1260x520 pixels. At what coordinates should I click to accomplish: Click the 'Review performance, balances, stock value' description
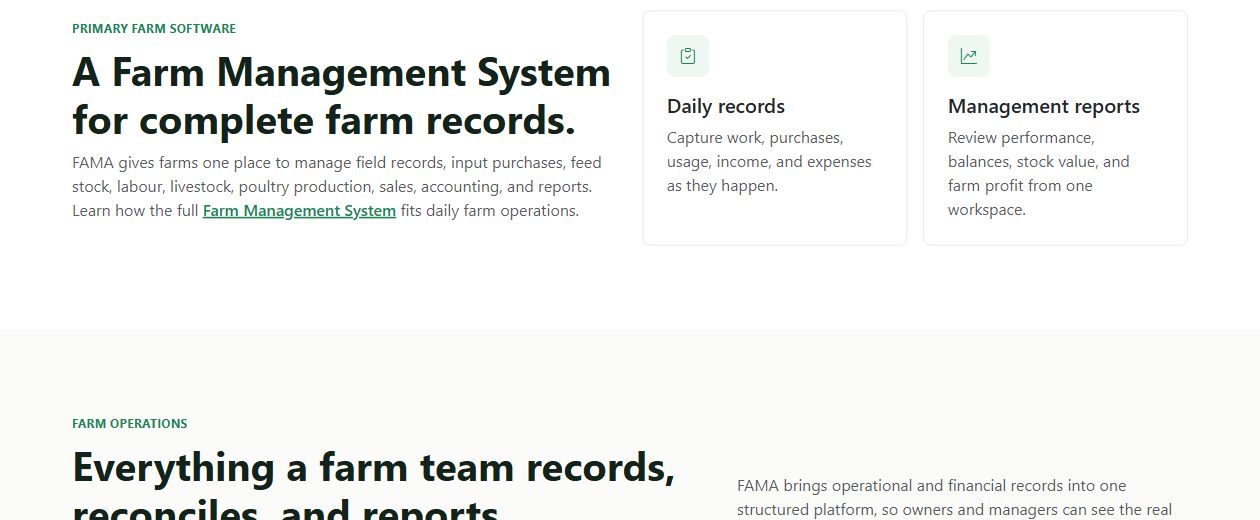coord(1039,174)
